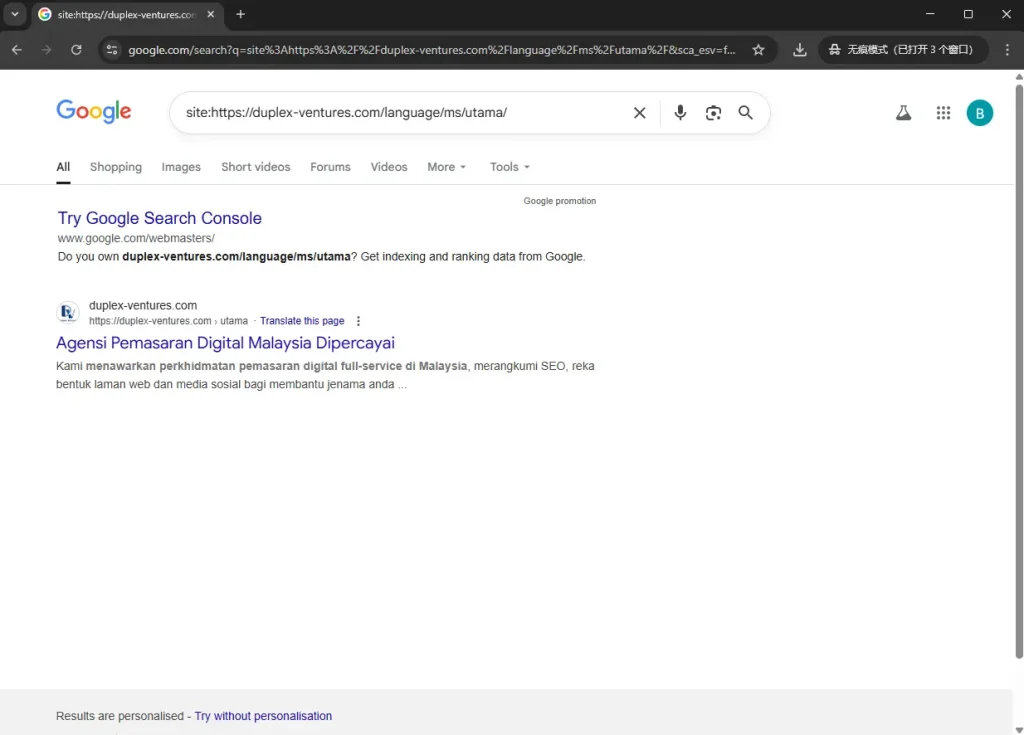Click the profile avatar B
Screen dimensions: 1024x735
(980, 113)
